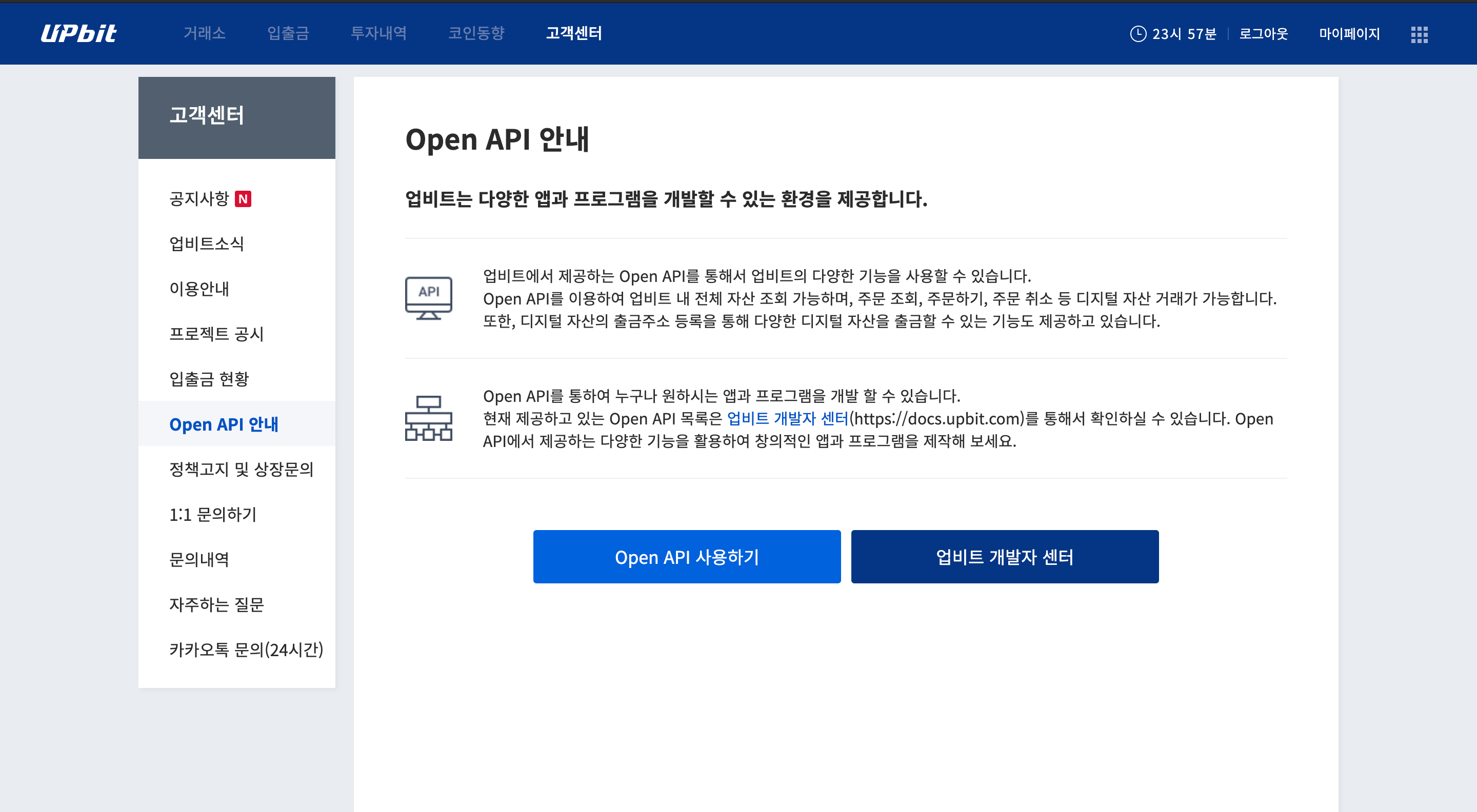This screenshot has width=1477, height=812.
Task: Click the network diagram icon
Action: point(428,418)
